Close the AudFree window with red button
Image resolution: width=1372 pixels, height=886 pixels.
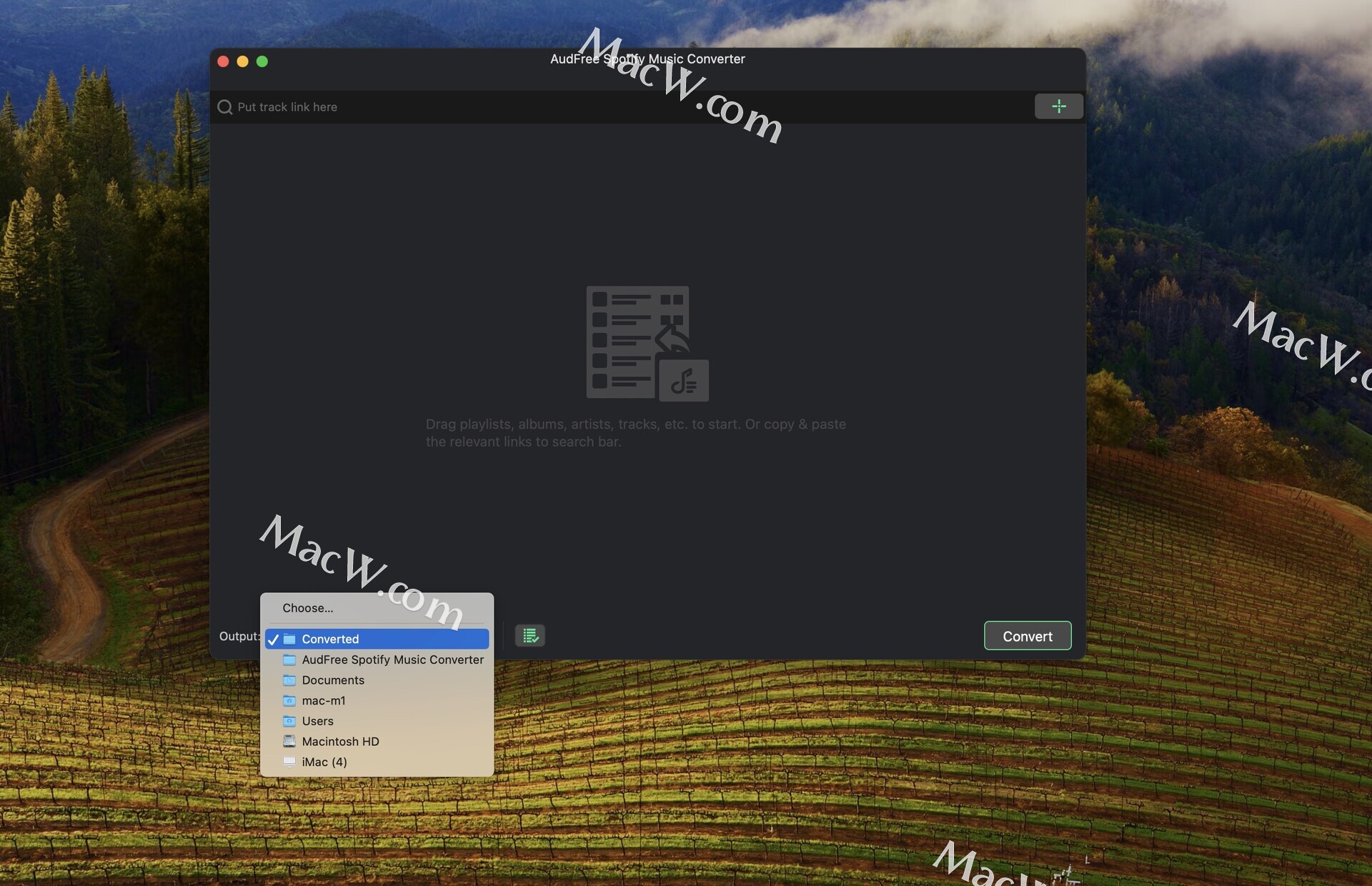(223, 61)
